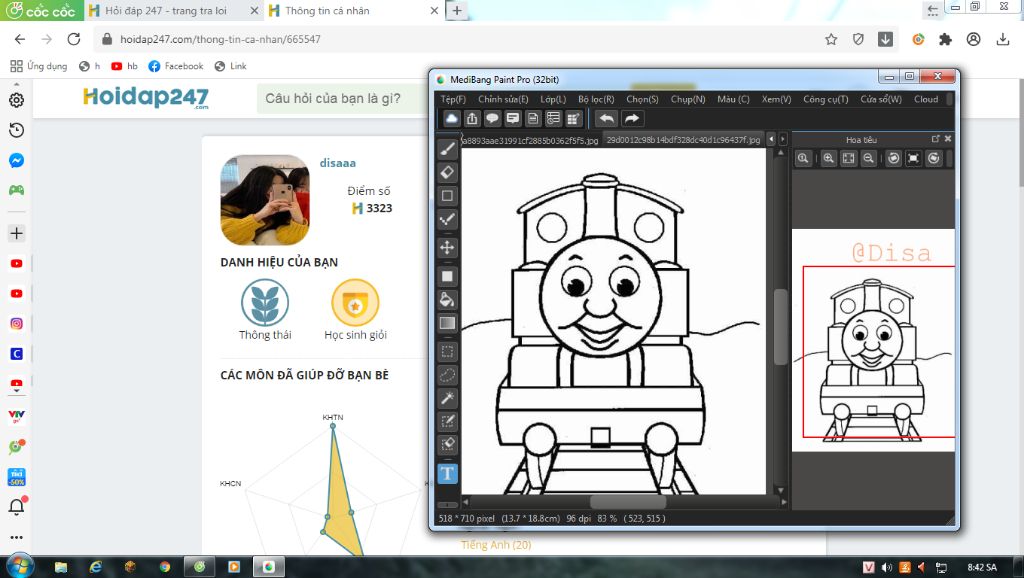Open the hb YouTube bookmark

pos(124,66)
